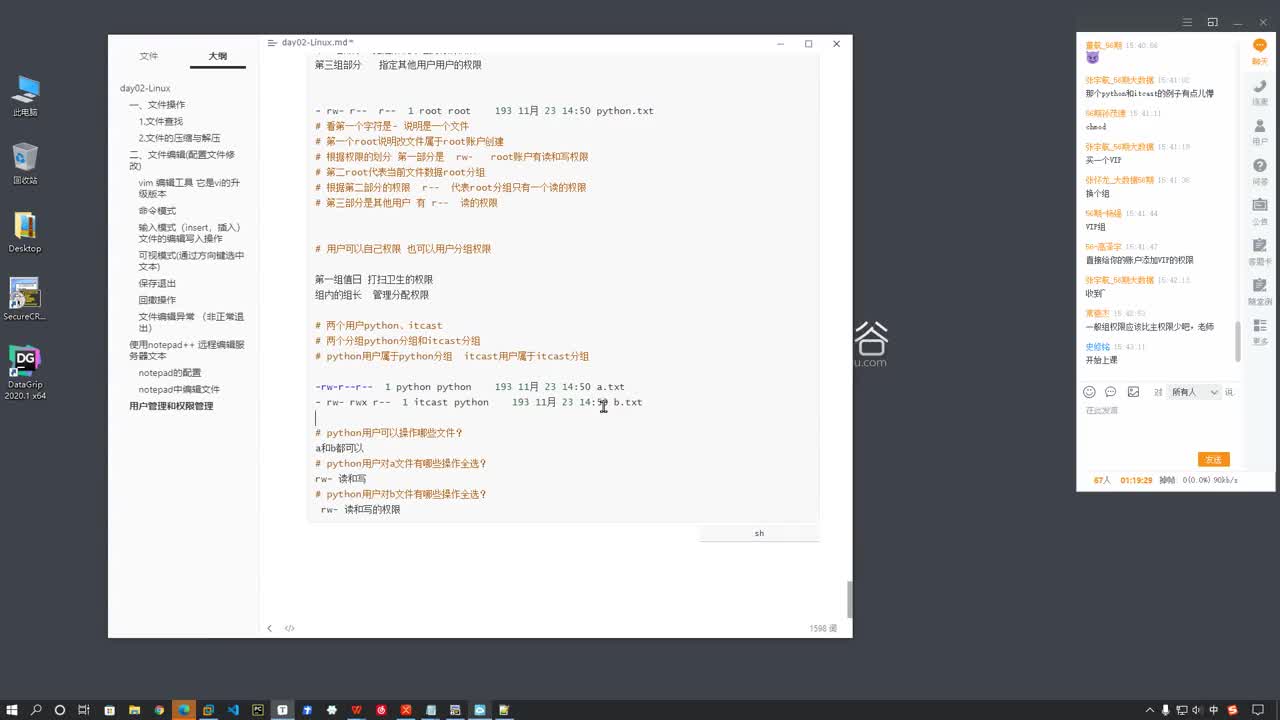Open vim 编辑工具 outline entry
This screenshot has width=1280, height=720.
coord(189,188)
